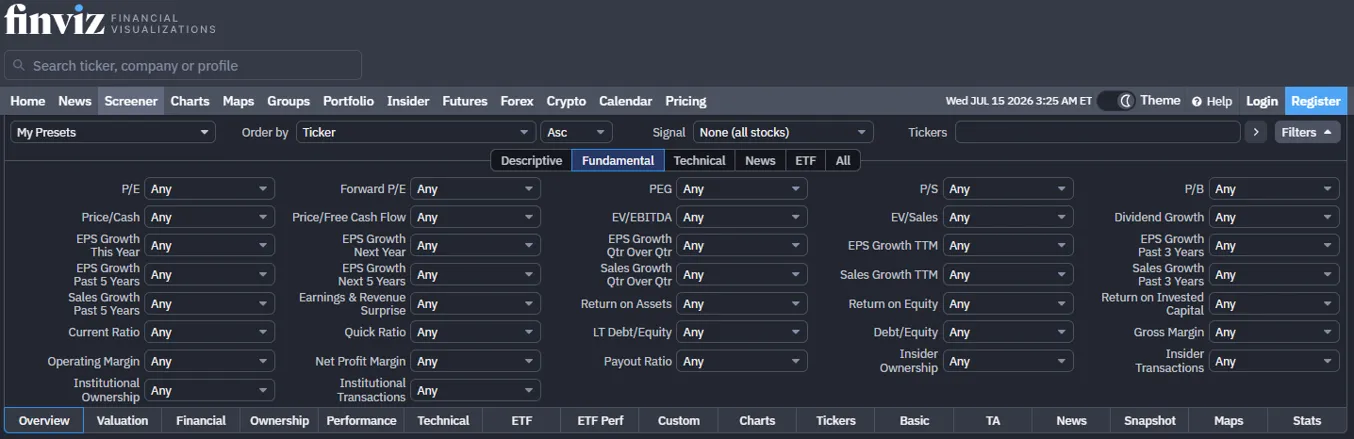This screenshot has width=1354, height=439.
Task: Focus the ticker search box
Action: click(x=183, y=66)
